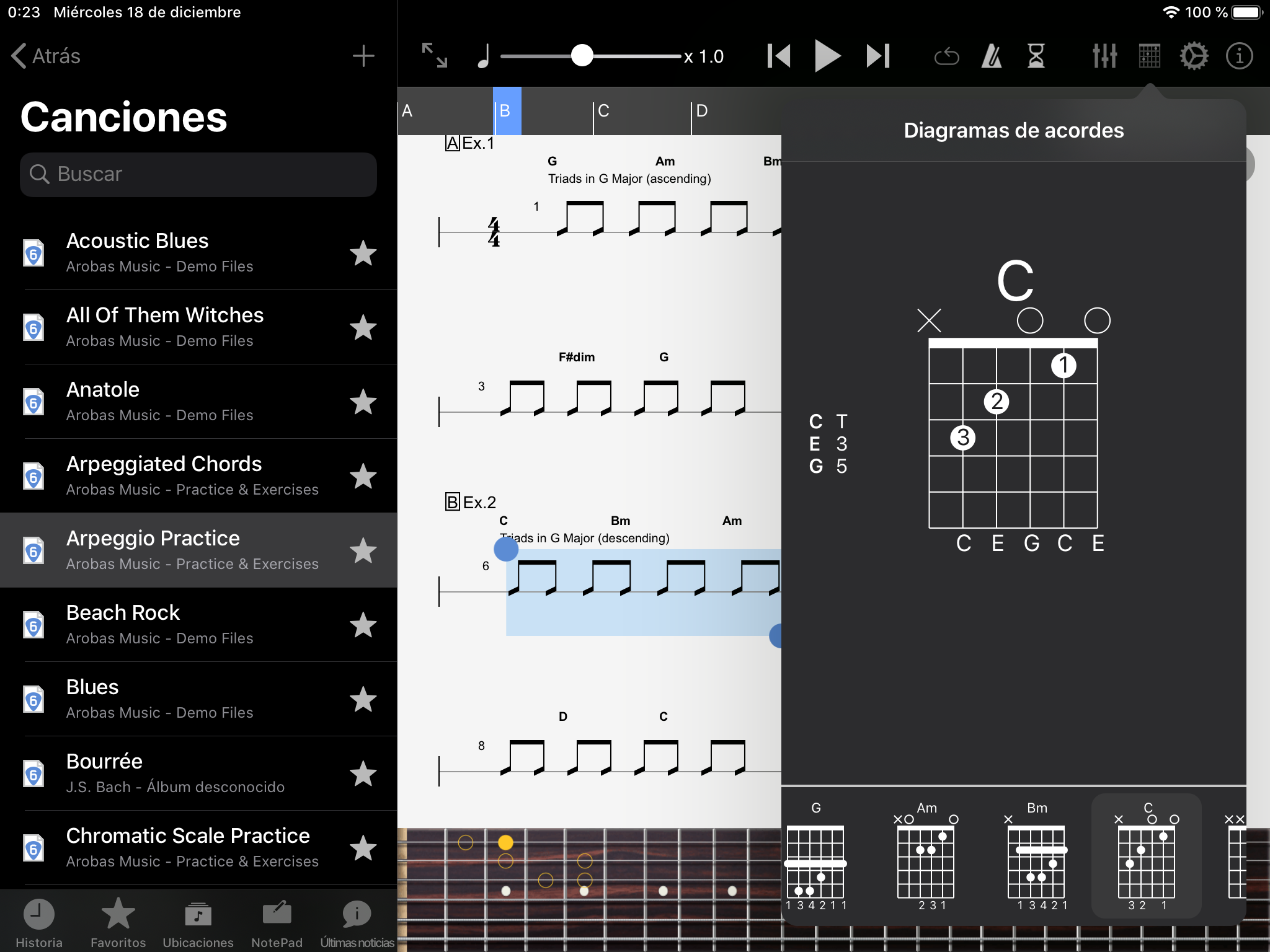Favorite the Acoustic Blues song star
The width and height of the screenshot is (1270, 952).
click(x=363, y=253)
